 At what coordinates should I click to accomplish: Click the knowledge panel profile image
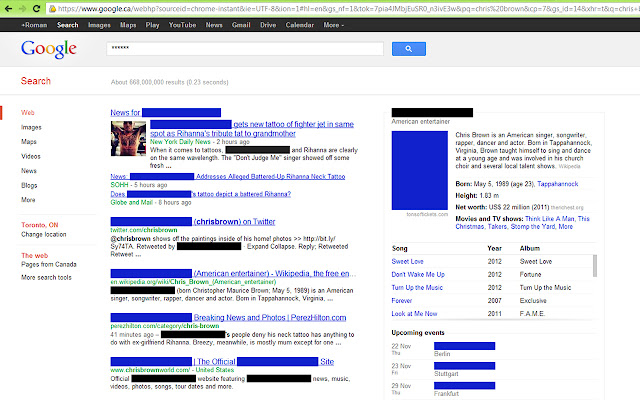click(x=420, y=170)
